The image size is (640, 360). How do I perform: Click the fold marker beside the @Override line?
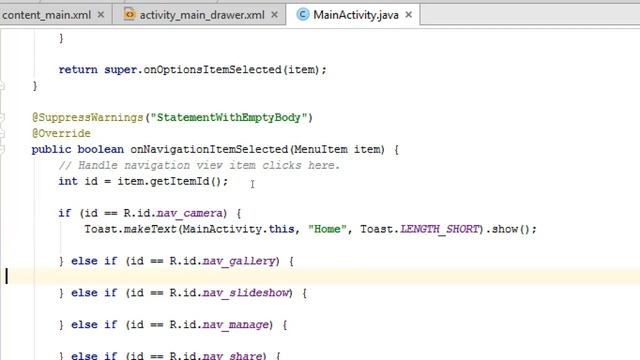pos(2,133)
